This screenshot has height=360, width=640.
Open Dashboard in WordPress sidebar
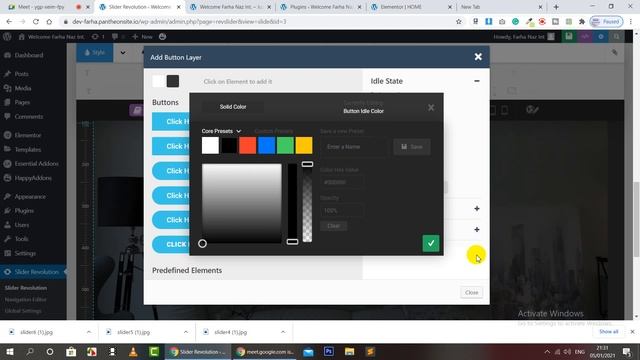29,55
